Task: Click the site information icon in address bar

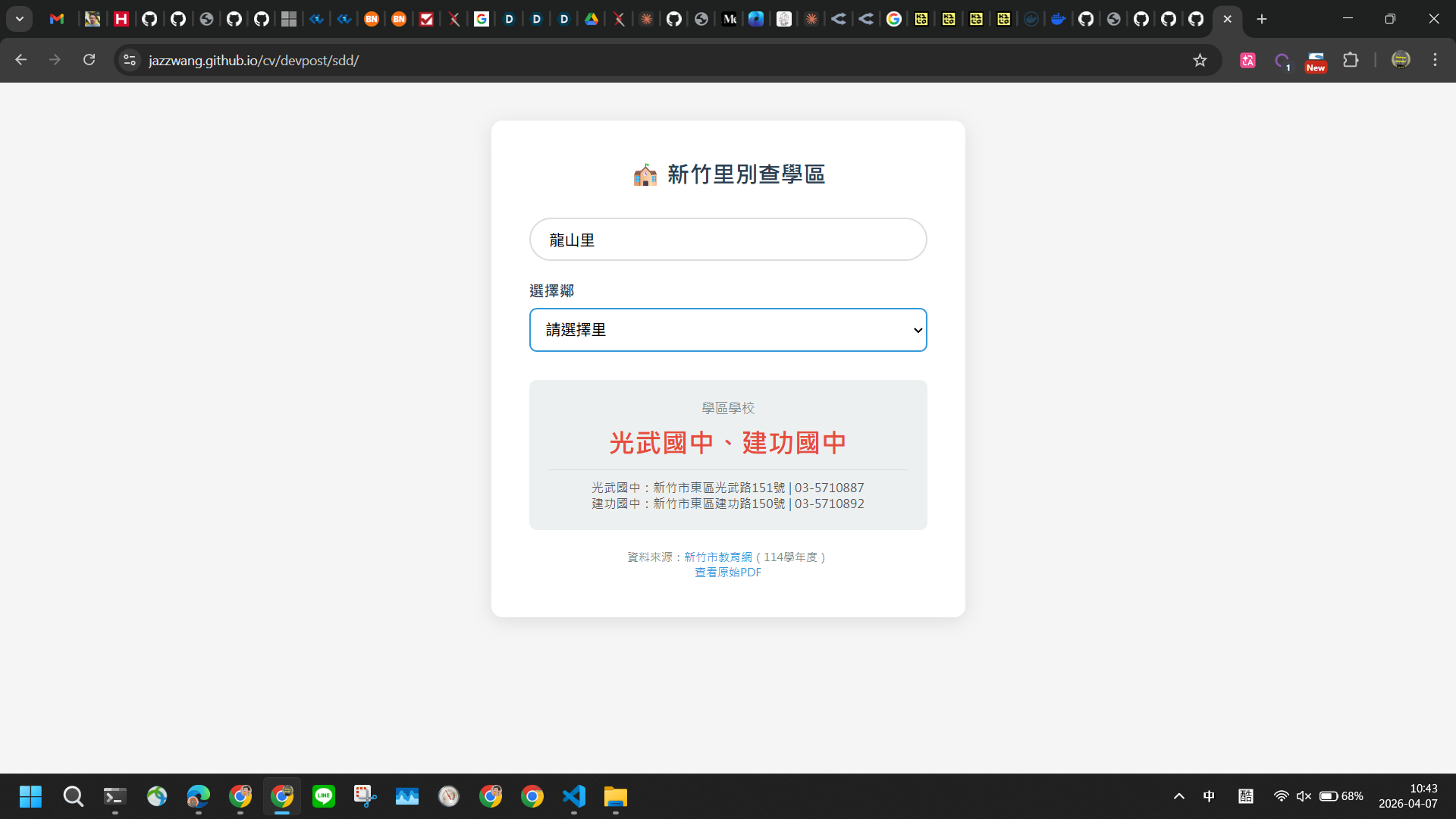Action: 130,60
